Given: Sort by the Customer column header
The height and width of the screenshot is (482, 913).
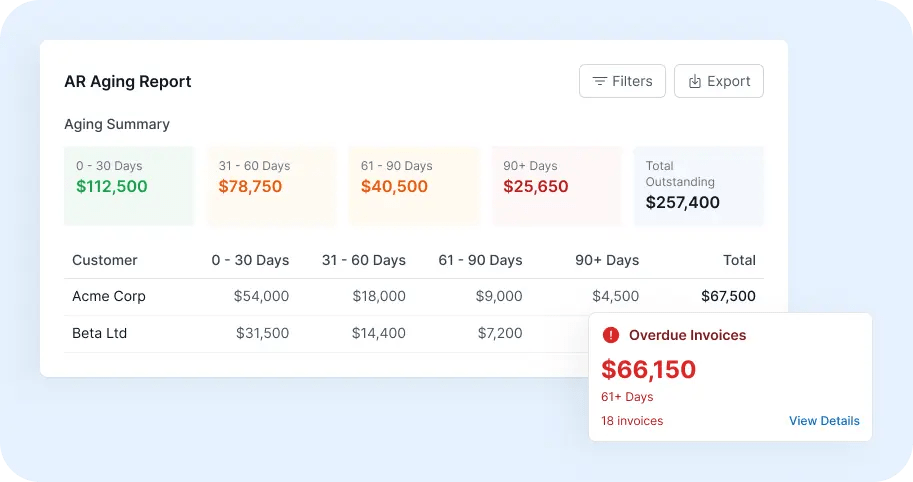Looking at the screenshot, I should tap(105, 260).
